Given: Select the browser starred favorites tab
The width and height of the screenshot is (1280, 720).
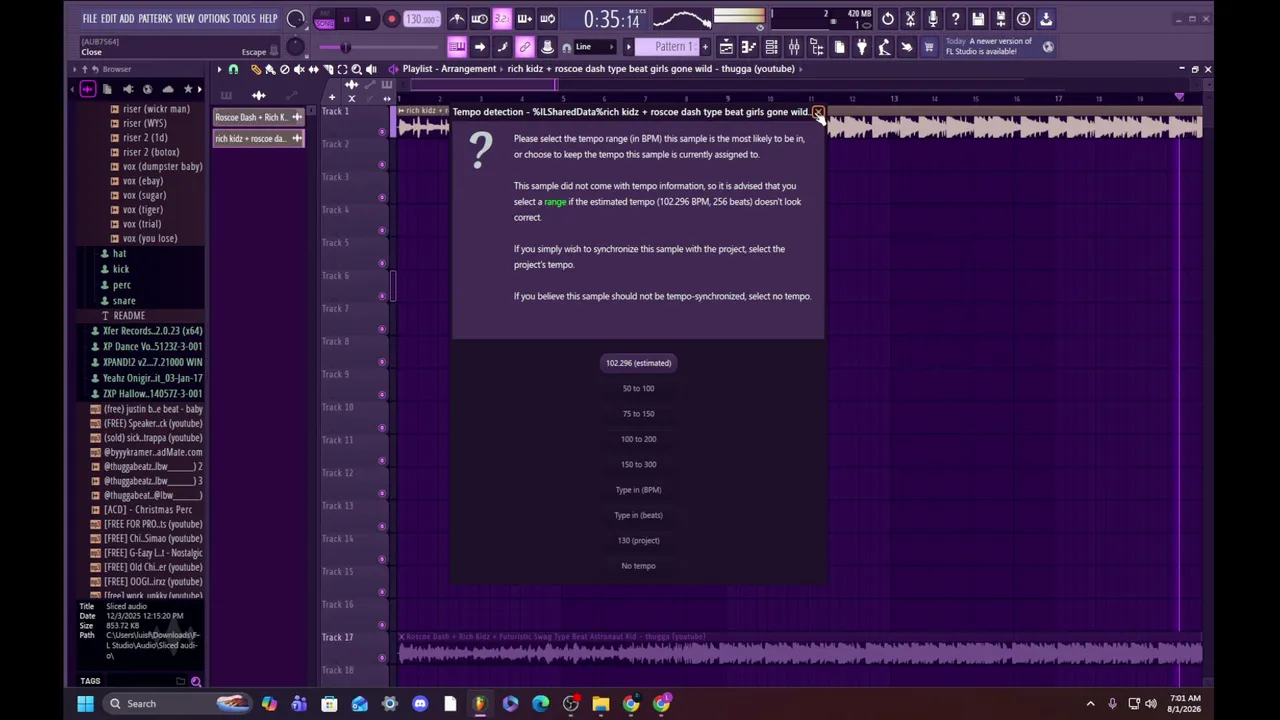Looking at the screenshot, I should click(x=187, y=90).
